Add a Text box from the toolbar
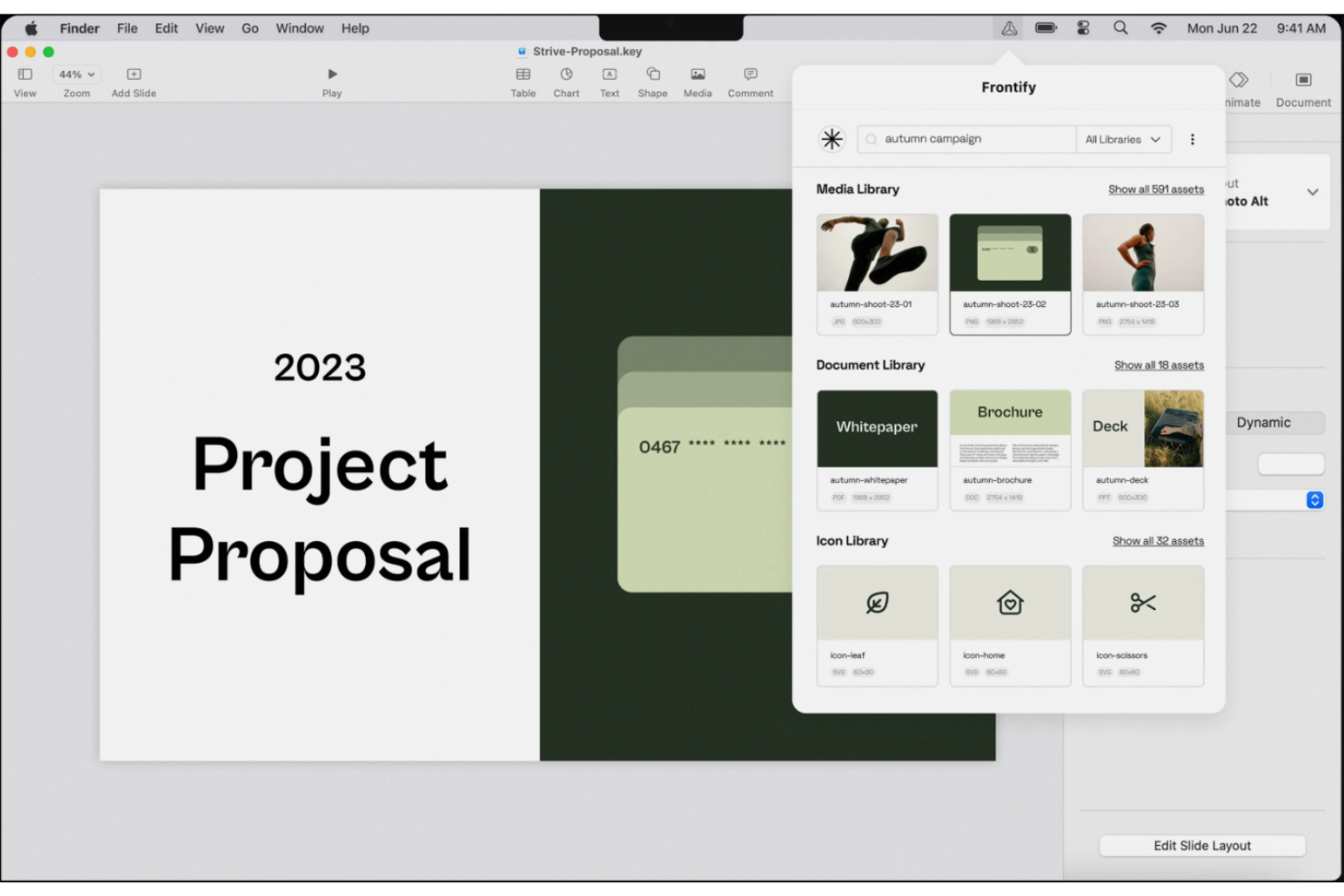Viewport: 1344px width, 896px height. point(609,74)
